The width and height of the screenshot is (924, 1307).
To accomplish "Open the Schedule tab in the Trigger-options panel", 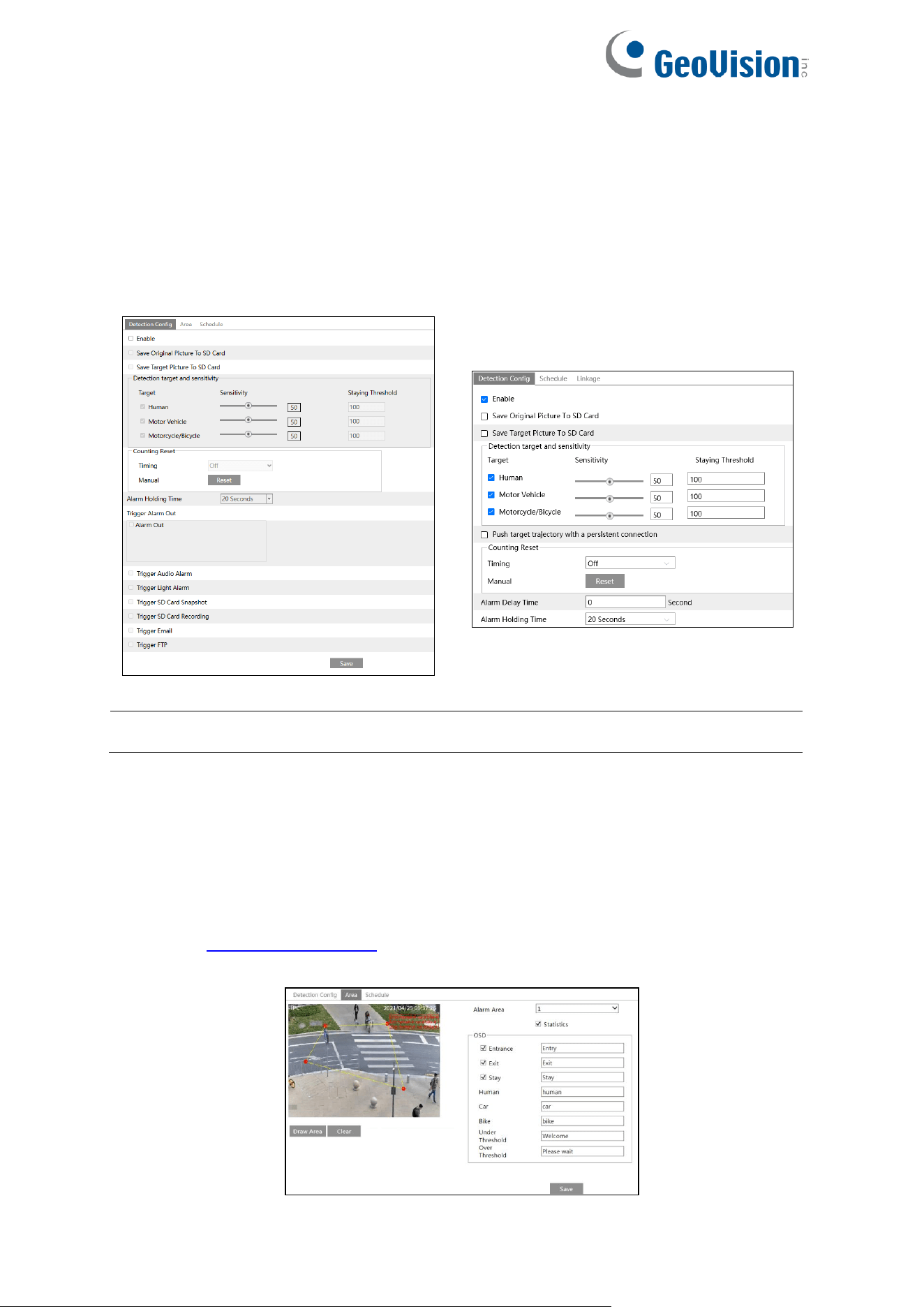I will (x=211, y=324).
